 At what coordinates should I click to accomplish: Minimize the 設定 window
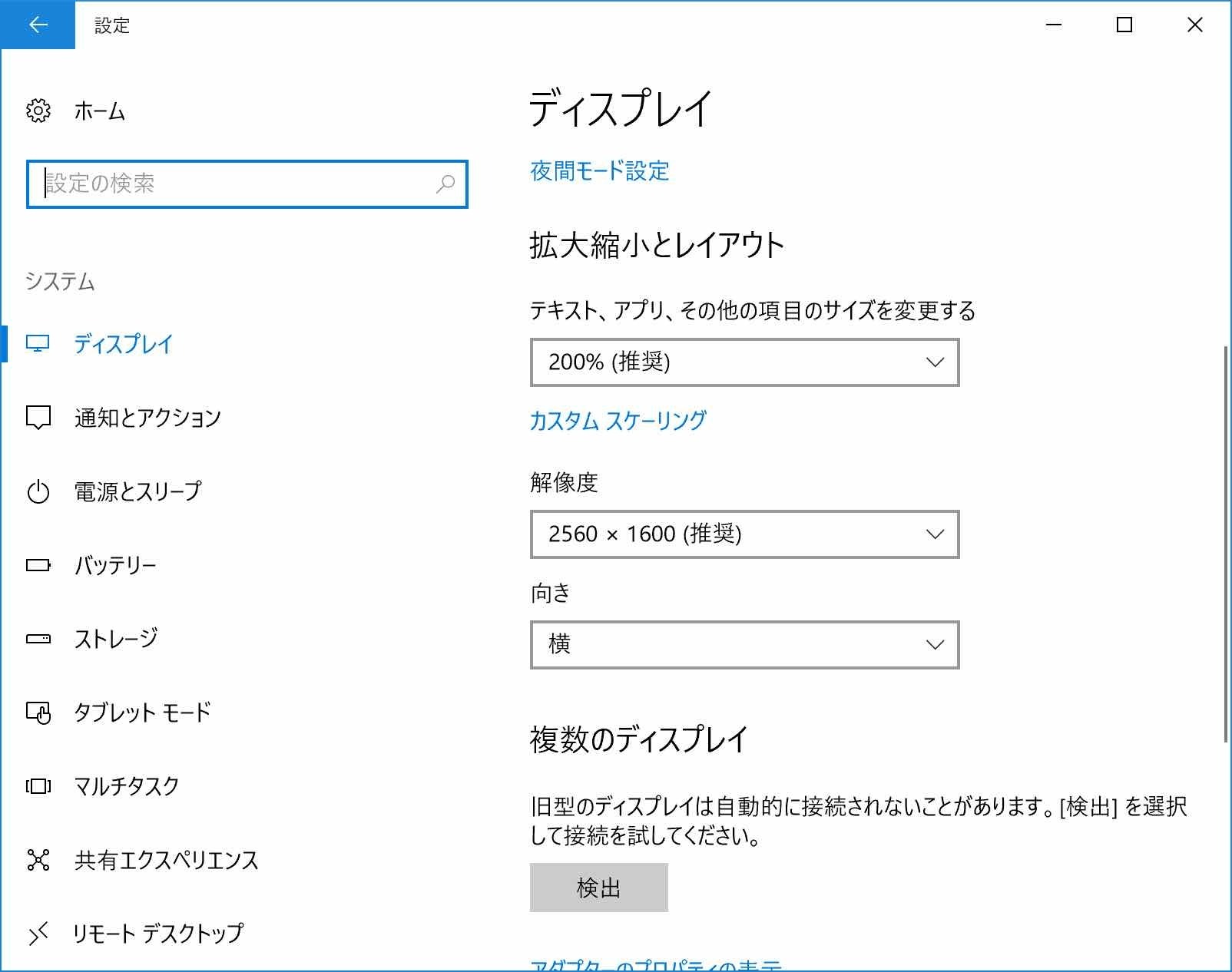point(1054,25)
